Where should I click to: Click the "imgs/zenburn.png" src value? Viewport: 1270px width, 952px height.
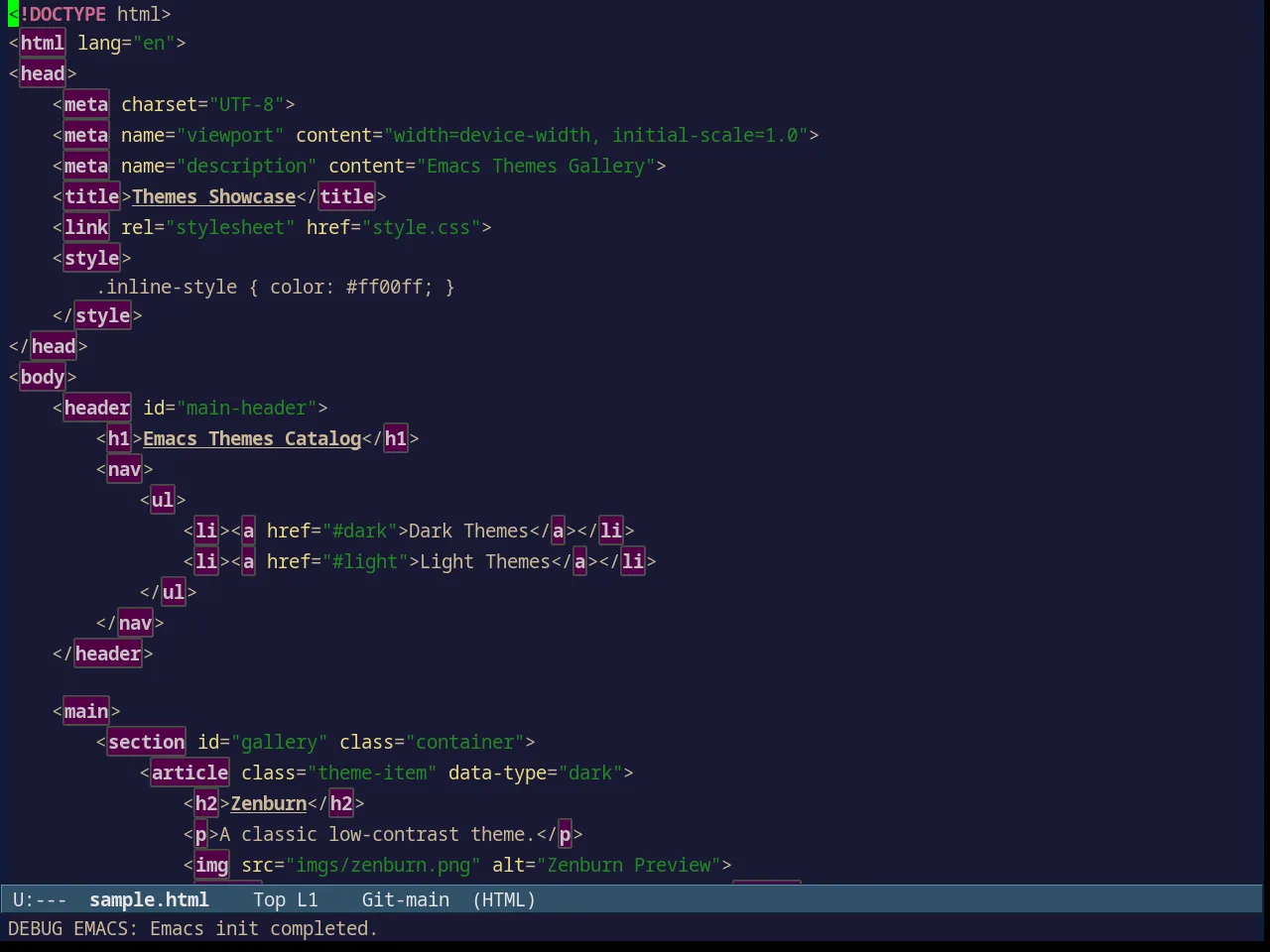point(383,865)
